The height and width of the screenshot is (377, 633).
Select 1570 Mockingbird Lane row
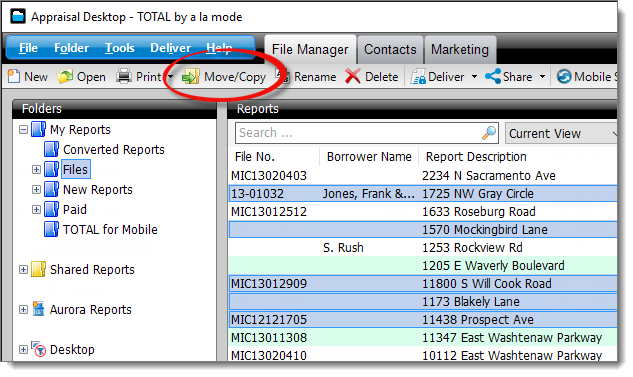click(423, 230)
